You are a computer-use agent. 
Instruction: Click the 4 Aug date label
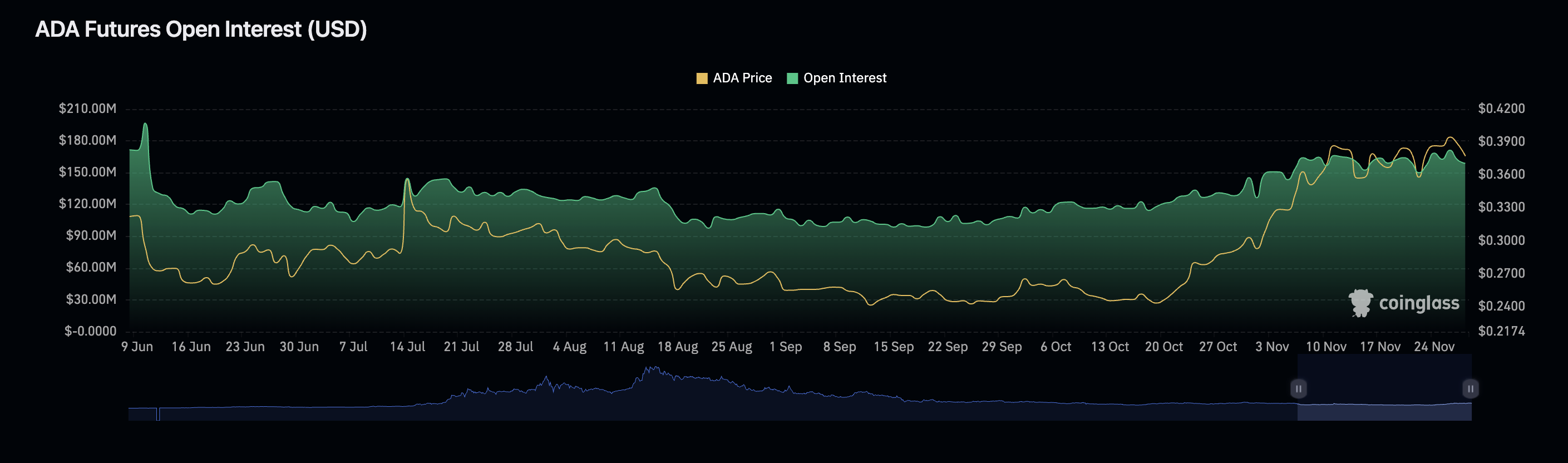pos(570,347)
